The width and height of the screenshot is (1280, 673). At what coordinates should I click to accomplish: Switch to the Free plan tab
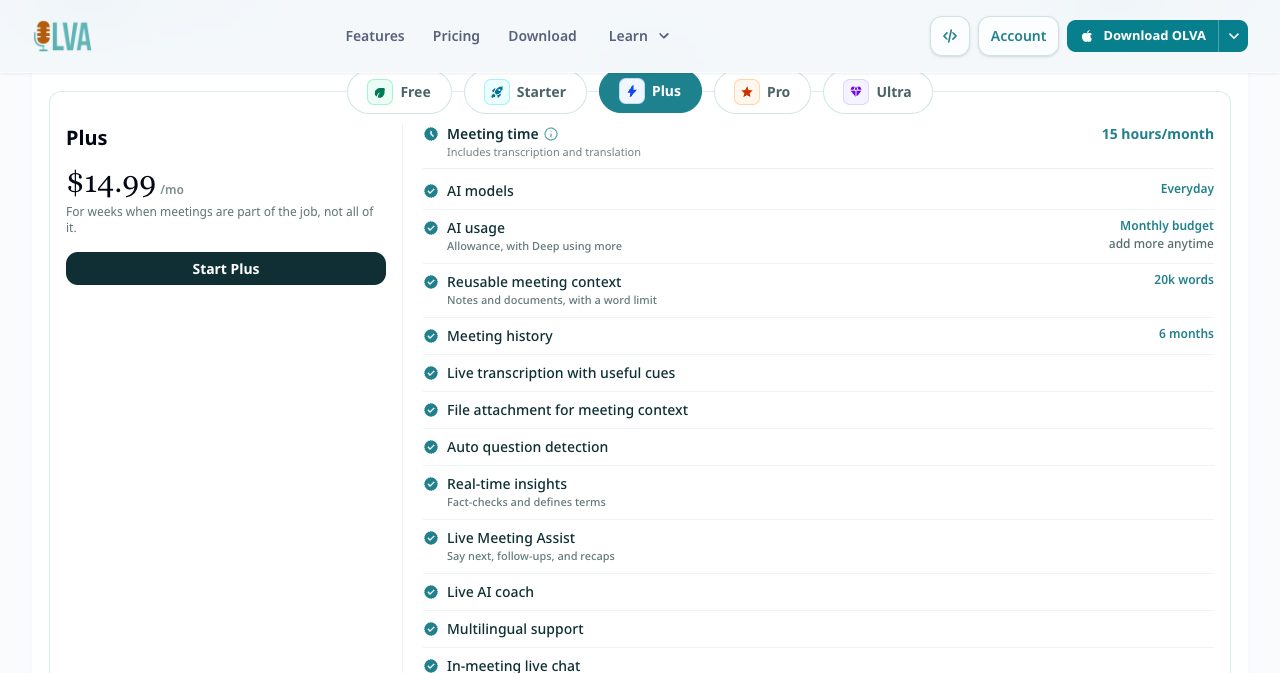(399, 92)
